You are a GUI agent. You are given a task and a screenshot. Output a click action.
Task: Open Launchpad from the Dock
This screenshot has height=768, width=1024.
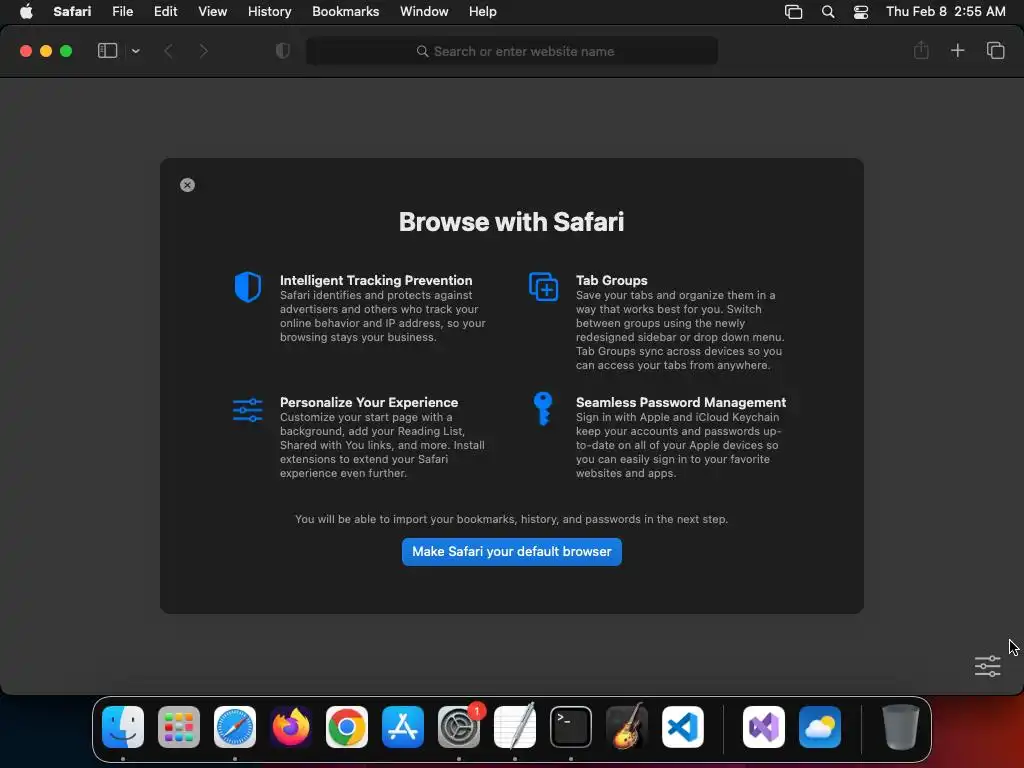[x=179, y=727]
